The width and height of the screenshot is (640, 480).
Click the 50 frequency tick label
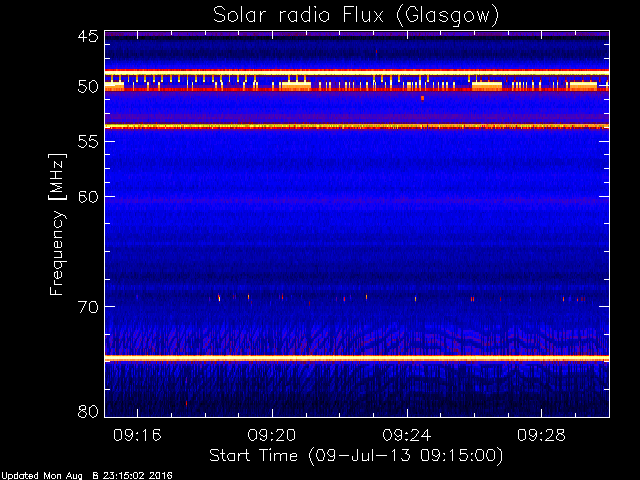(88, 87)
